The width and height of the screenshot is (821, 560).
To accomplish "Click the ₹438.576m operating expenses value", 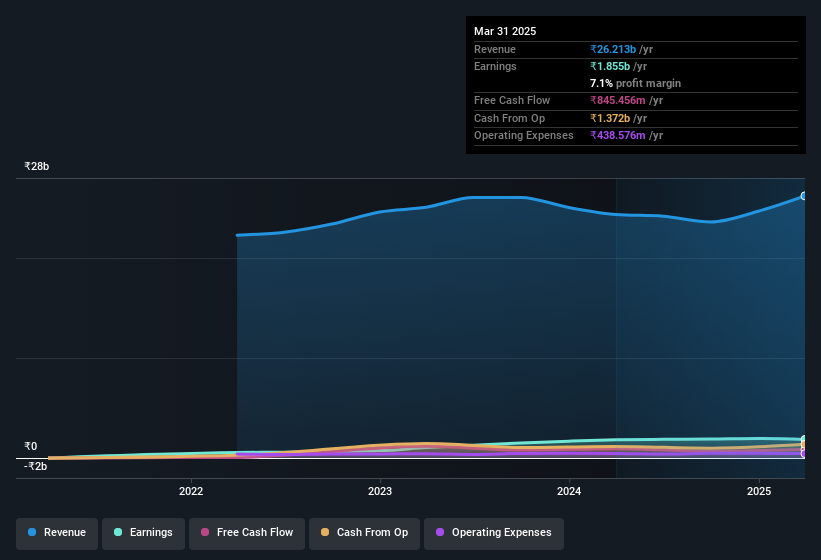I will pyautogui.click(x=618, y=136).
